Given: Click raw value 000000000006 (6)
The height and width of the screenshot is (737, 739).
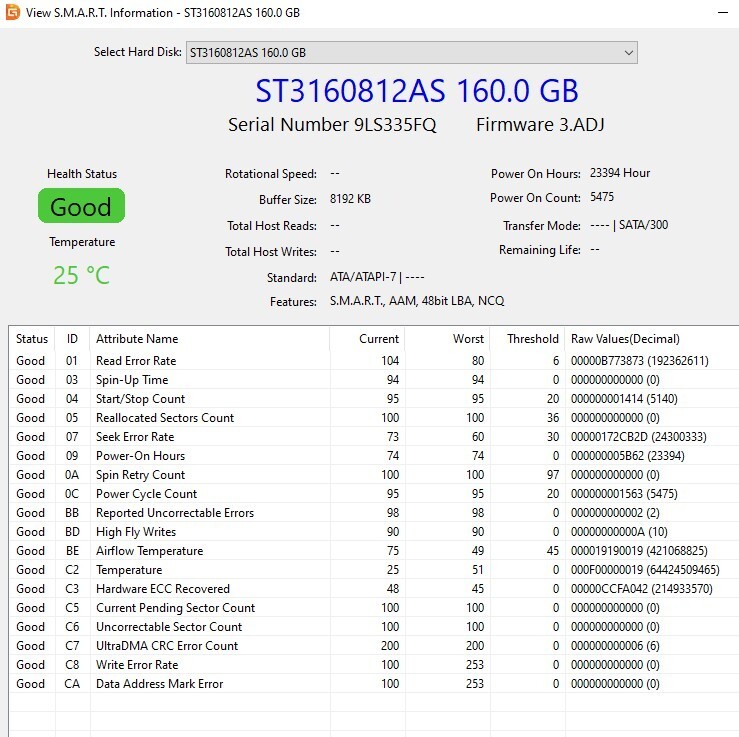Looking at the screenshot, I should 615,646.
